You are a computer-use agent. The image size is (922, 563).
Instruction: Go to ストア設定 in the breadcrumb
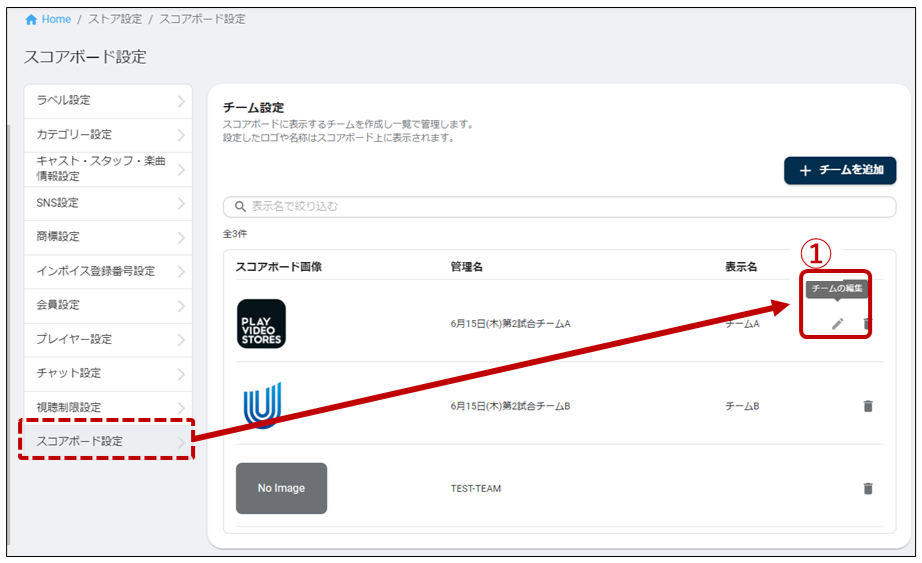coord(115,19)
